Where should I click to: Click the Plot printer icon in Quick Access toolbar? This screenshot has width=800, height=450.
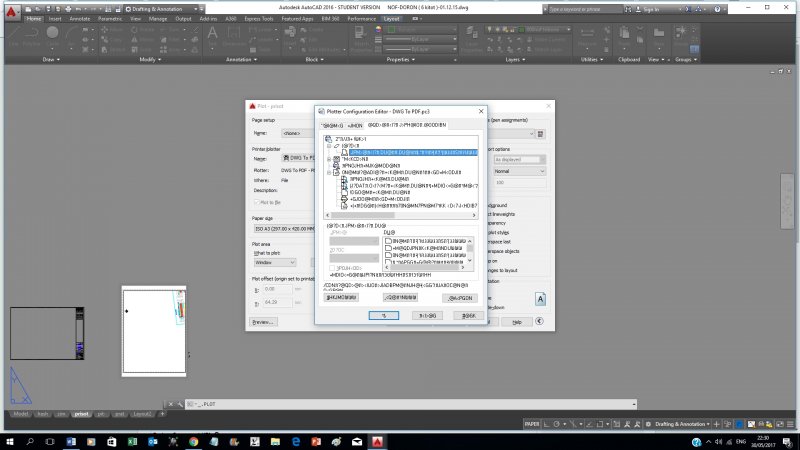68,9
